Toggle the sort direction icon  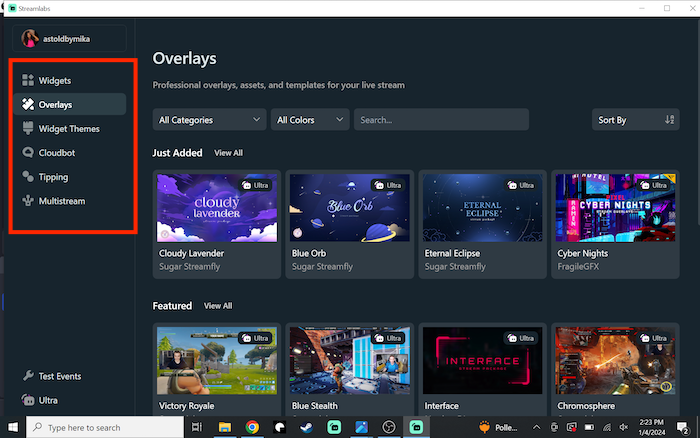(x=670, y=120)
